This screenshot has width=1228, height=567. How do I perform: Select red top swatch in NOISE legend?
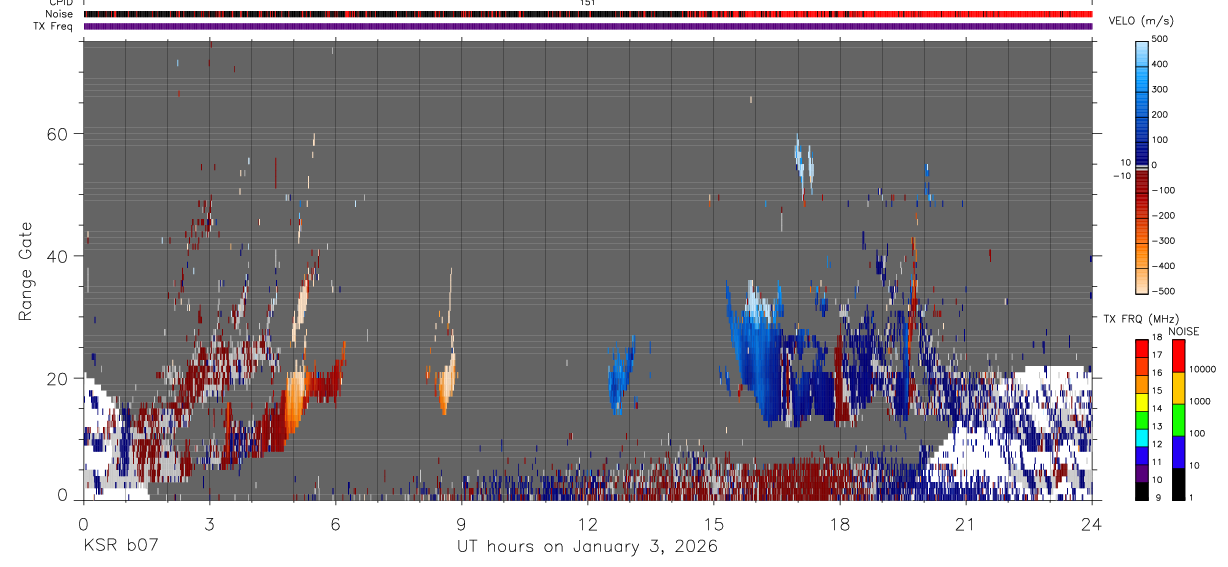click(x=1177, y=356)
